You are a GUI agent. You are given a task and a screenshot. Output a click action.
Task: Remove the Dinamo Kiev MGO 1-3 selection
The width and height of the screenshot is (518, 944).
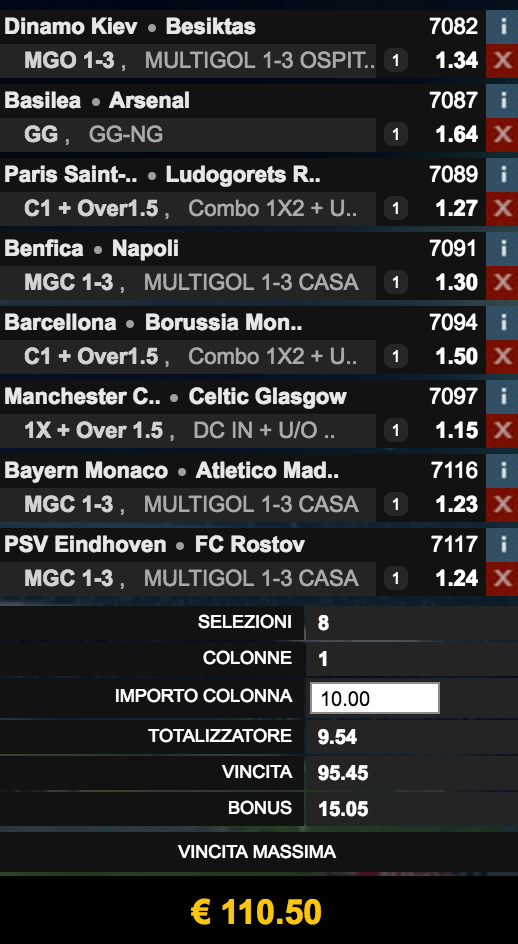(x=502, y=61)
